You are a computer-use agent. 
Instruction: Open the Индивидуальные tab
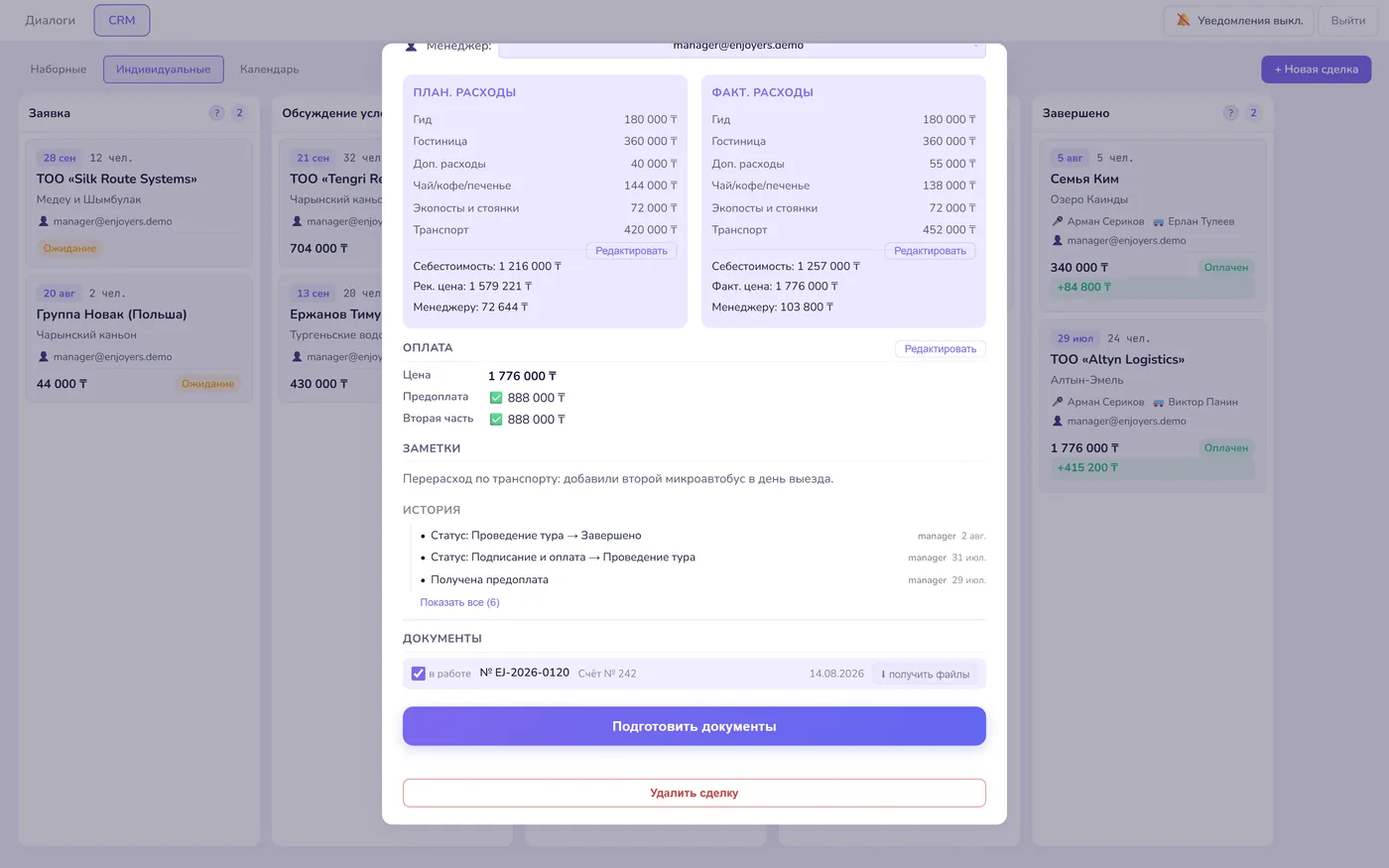(x=164, y=69)
